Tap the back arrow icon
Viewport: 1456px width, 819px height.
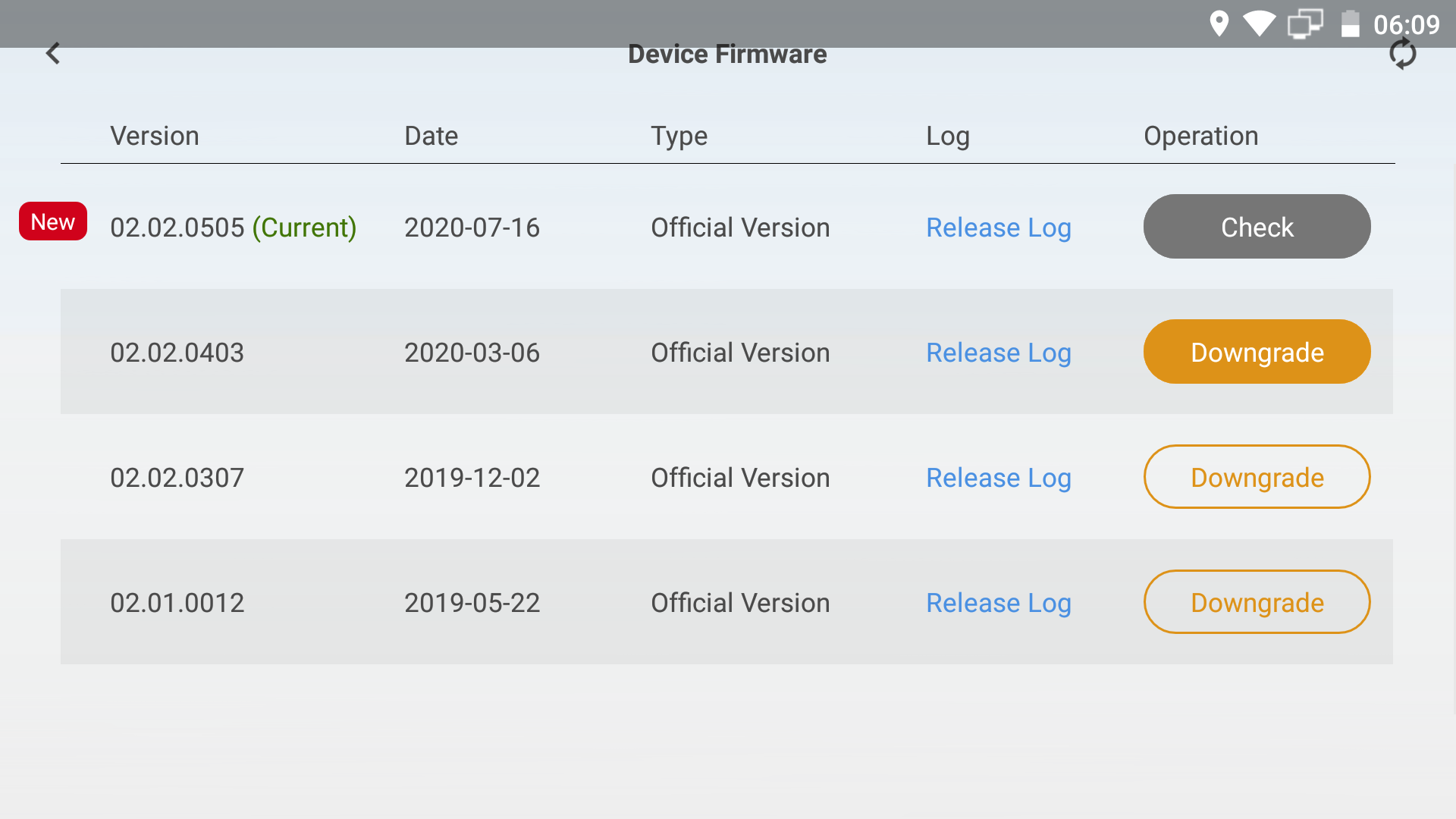click(53, 53)
